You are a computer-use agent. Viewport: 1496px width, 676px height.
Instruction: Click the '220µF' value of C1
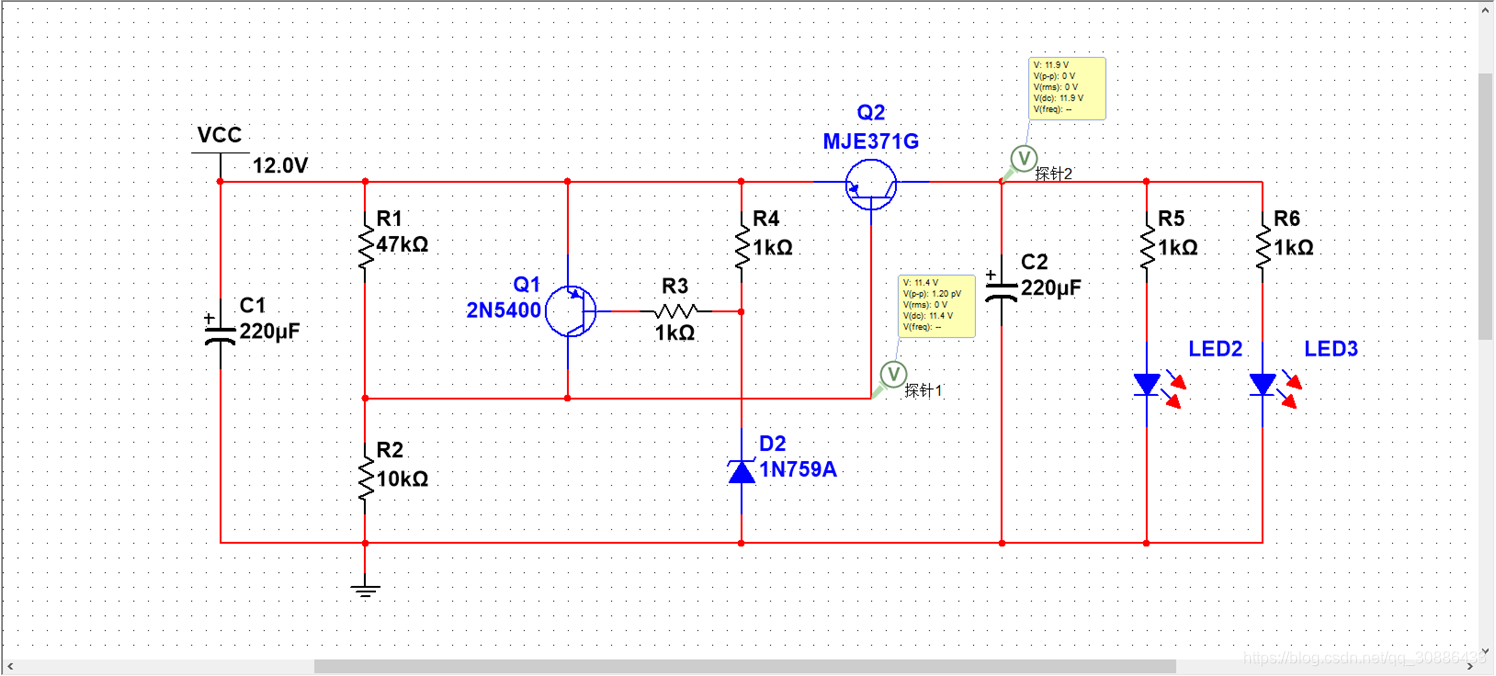[270, 332]
